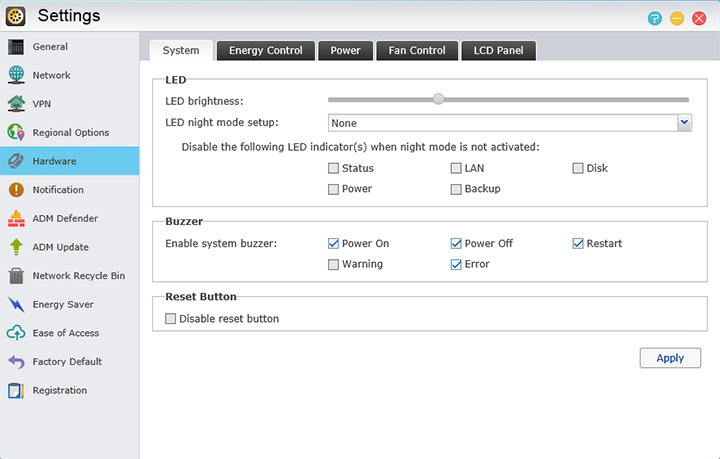This screenshot has height=459, width=720.
Task: Uncheck the Power On buzzer checkbox
Action: coord(334,243)
